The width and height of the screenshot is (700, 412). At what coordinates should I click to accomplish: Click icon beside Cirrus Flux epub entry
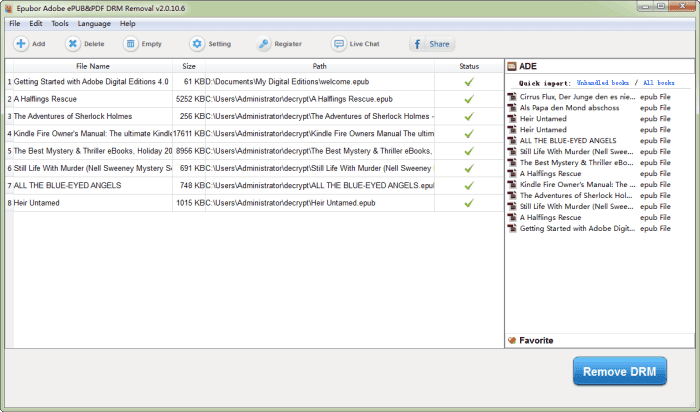pyautogui.click(x=512, y=96)
